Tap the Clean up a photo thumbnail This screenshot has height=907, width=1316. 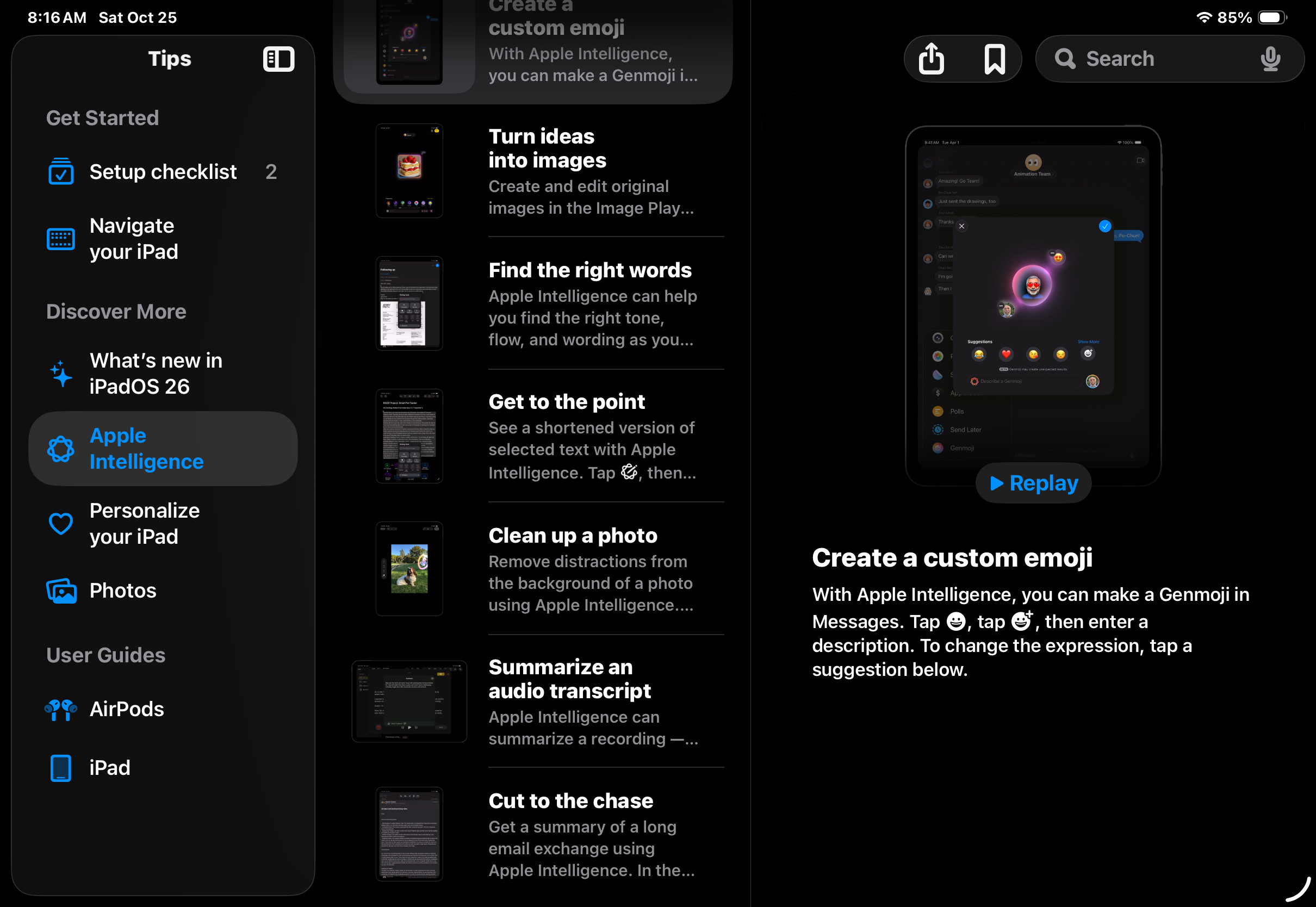point(409,569)
